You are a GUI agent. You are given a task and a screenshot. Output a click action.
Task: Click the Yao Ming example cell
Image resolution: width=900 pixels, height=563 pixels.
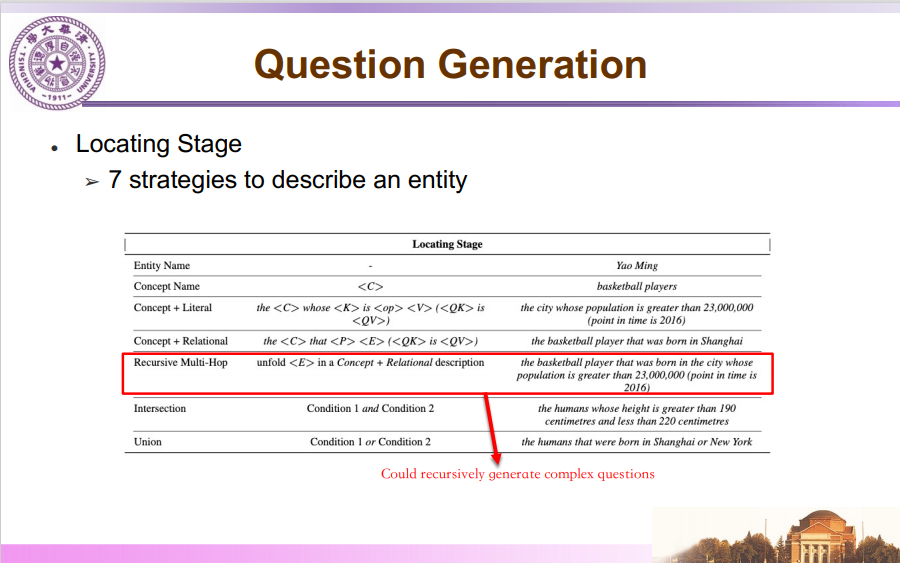(637, 265)
